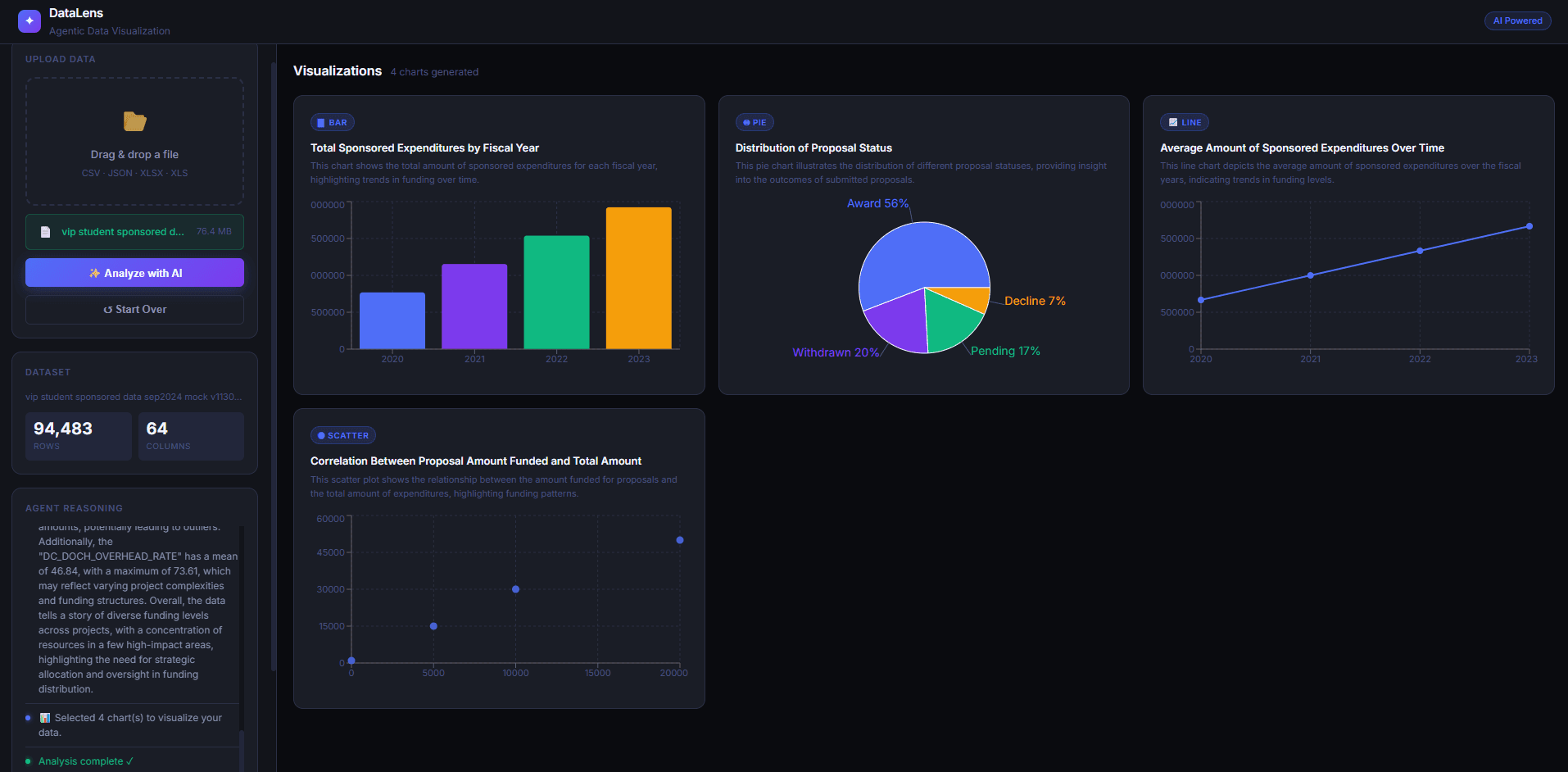This screenshot has width=1568, height=772.
Task: Collapse the DATASET panel
Action: pos(48,372)
